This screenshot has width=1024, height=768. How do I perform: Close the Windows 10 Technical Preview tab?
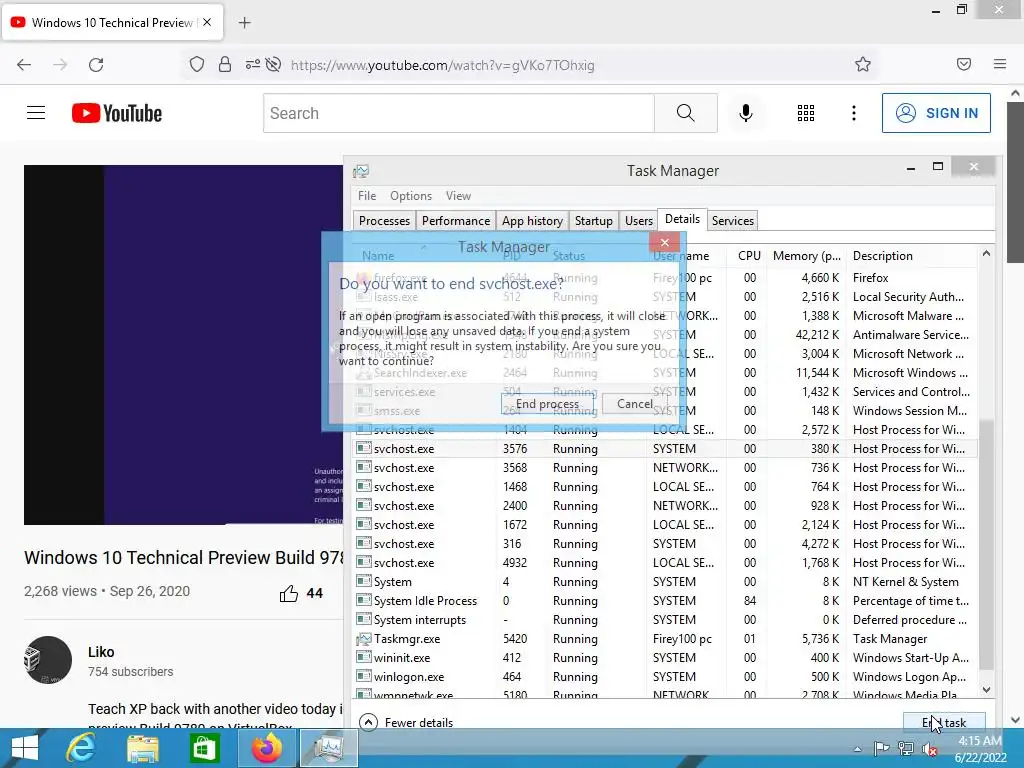pos(207,22)
